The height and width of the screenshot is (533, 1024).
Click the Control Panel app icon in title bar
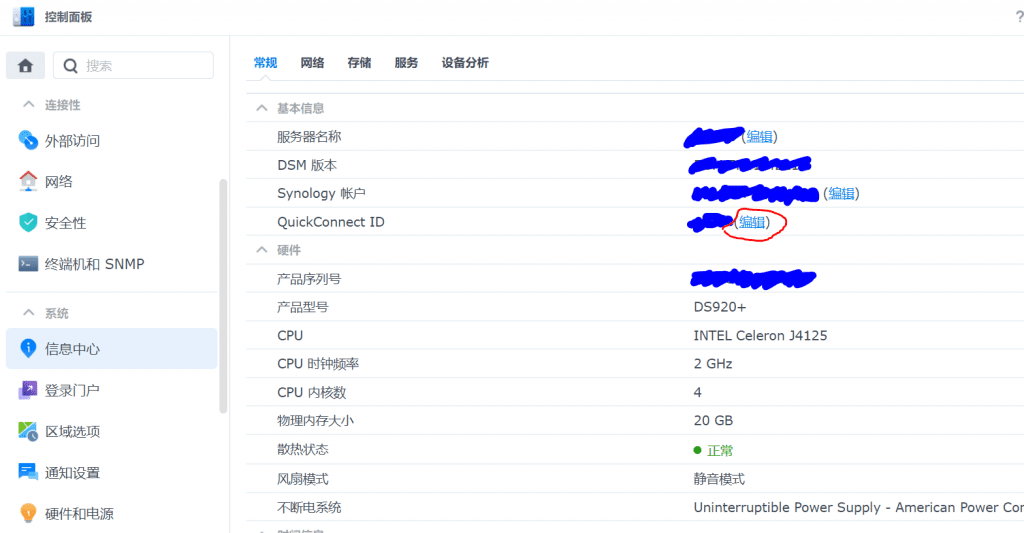(x=24, y=16)
